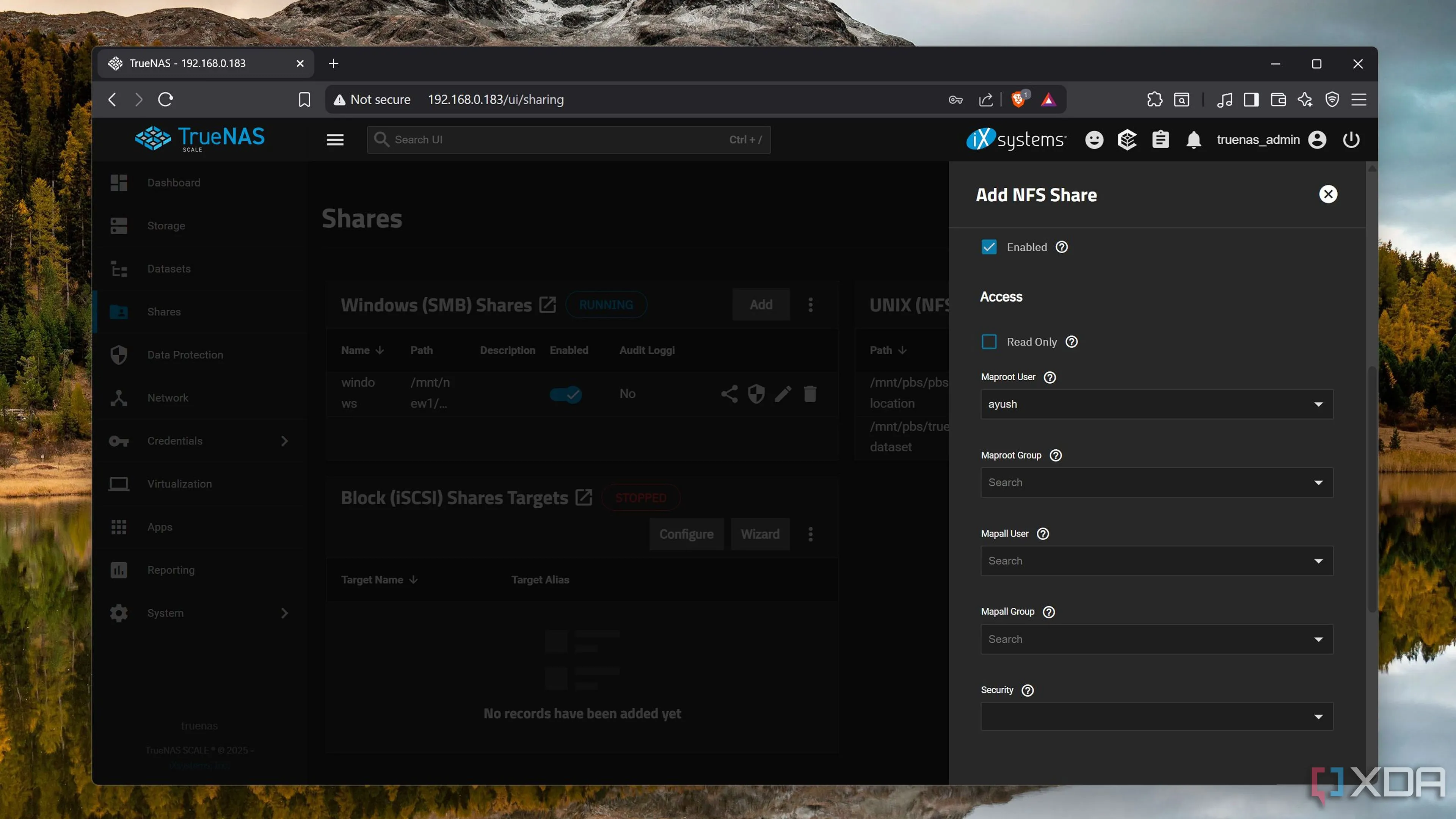
Task: Check the Read Only checkbox
Action: click(x=989, y=342)
